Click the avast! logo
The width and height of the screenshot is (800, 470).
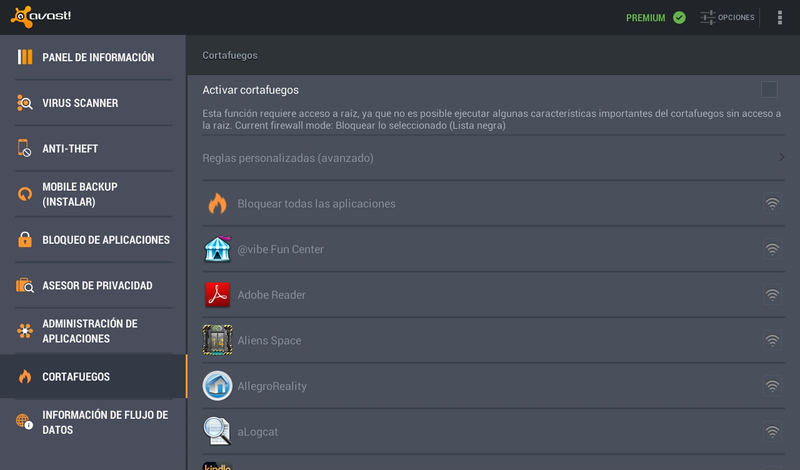point(41,17)
